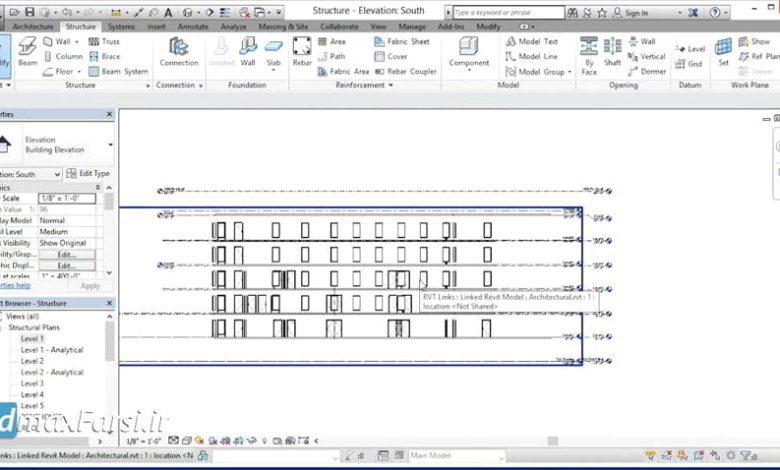Select Shaft opening tool
780x470 pixels.
coord(612,52)
